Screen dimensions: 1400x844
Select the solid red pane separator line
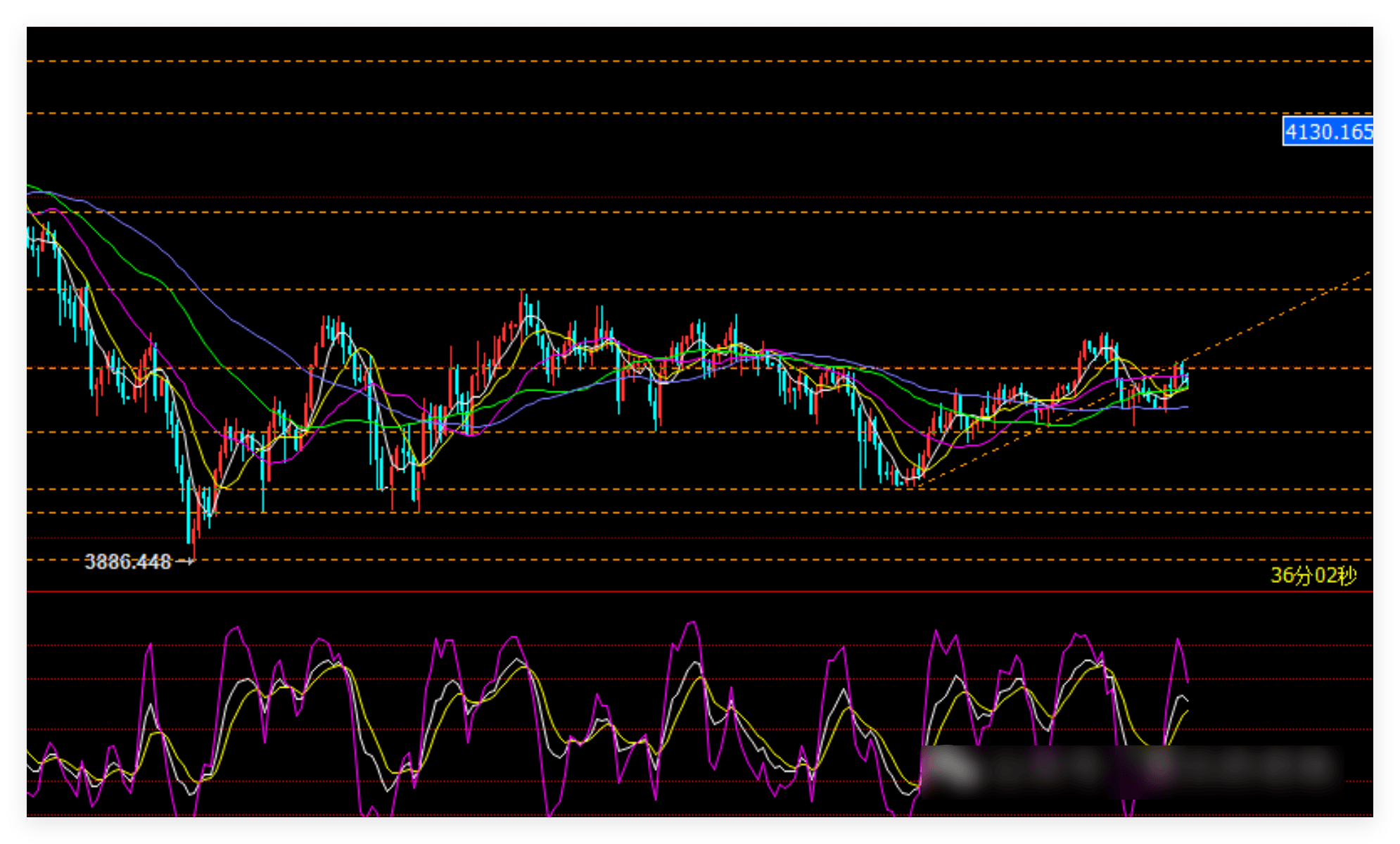pos(700,592)
